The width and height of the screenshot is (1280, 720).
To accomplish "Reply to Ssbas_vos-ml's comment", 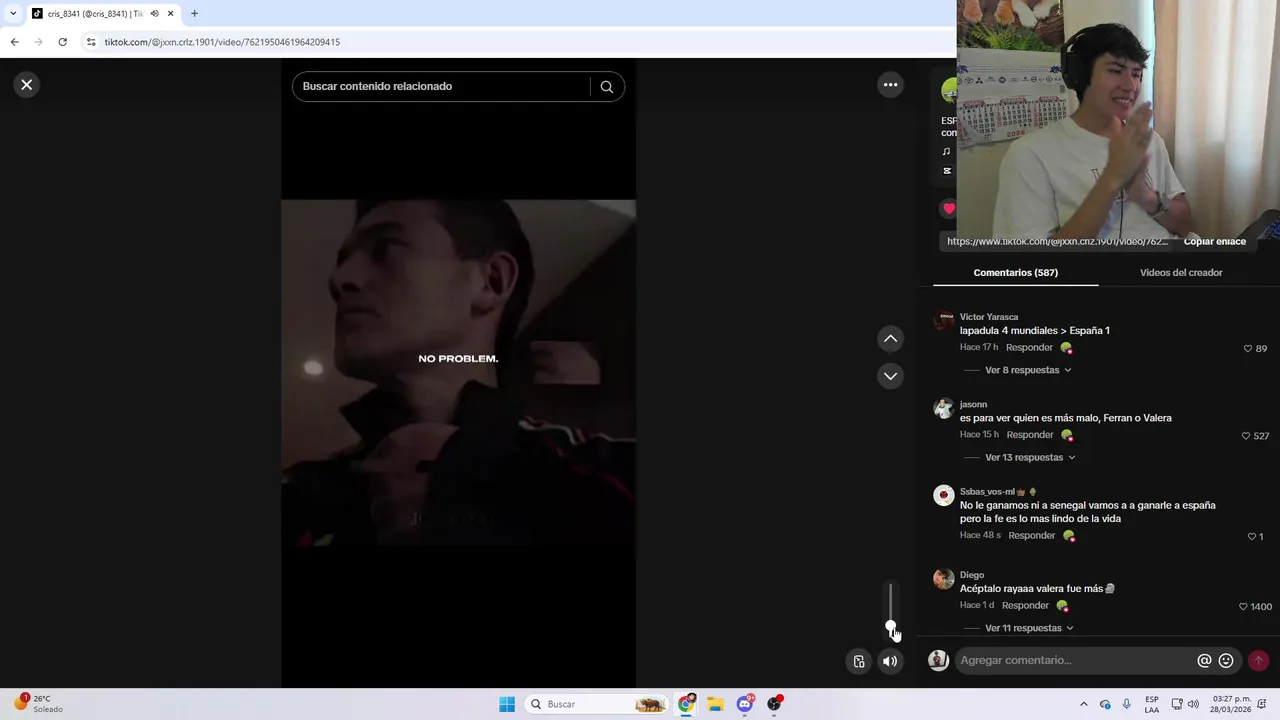I will tap(1032, 536).
